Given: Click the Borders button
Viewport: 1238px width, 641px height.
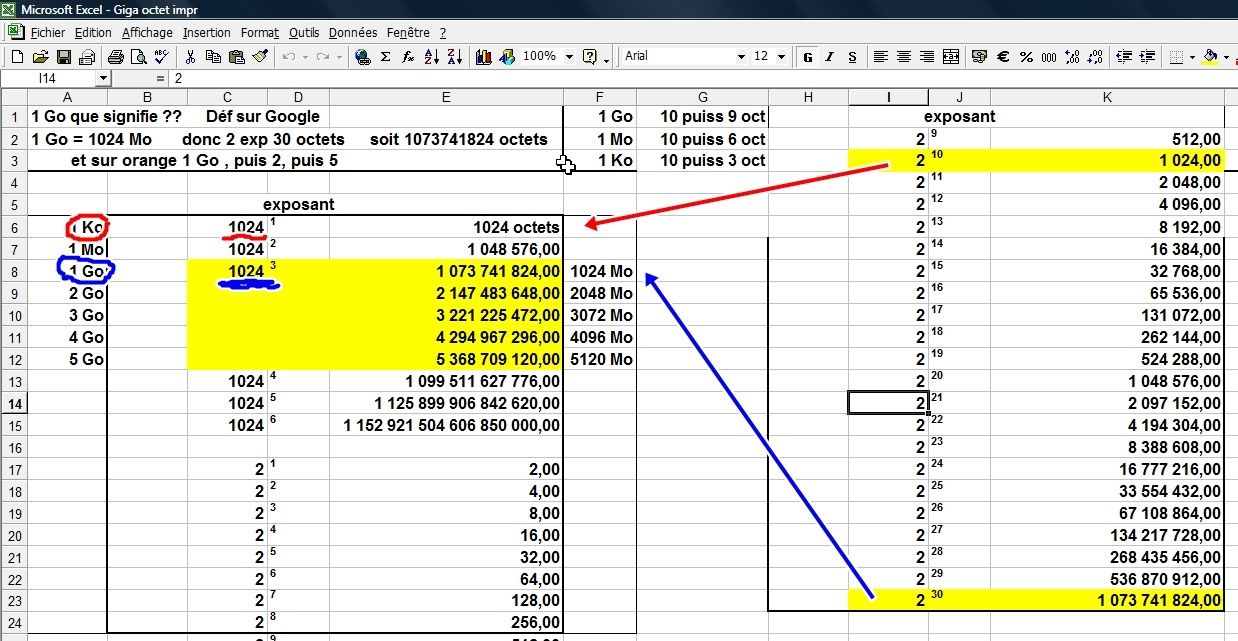Looking at the screenshot, I should click(x=1177, y=57).
